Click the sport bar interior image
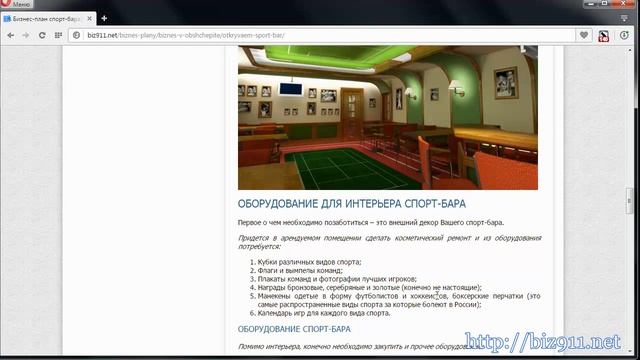The image size is (640, 360). 388,118
